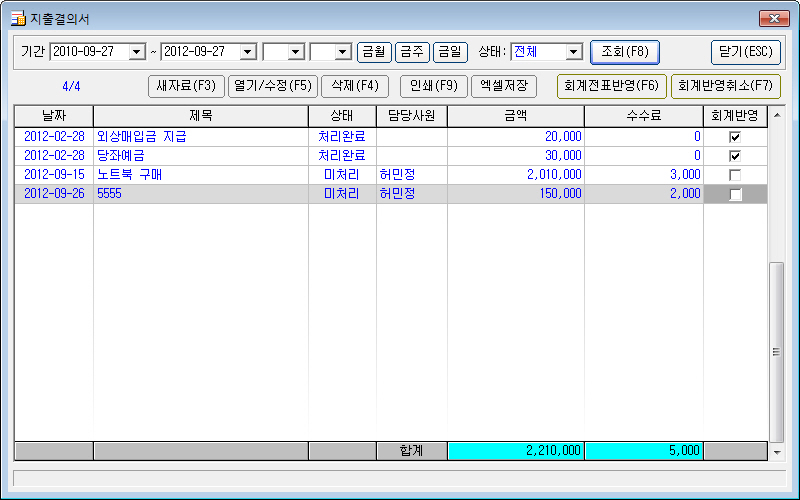Create new record with 새자료(F3)
This screenshot has height=500, width=800.
click(186, 86)
